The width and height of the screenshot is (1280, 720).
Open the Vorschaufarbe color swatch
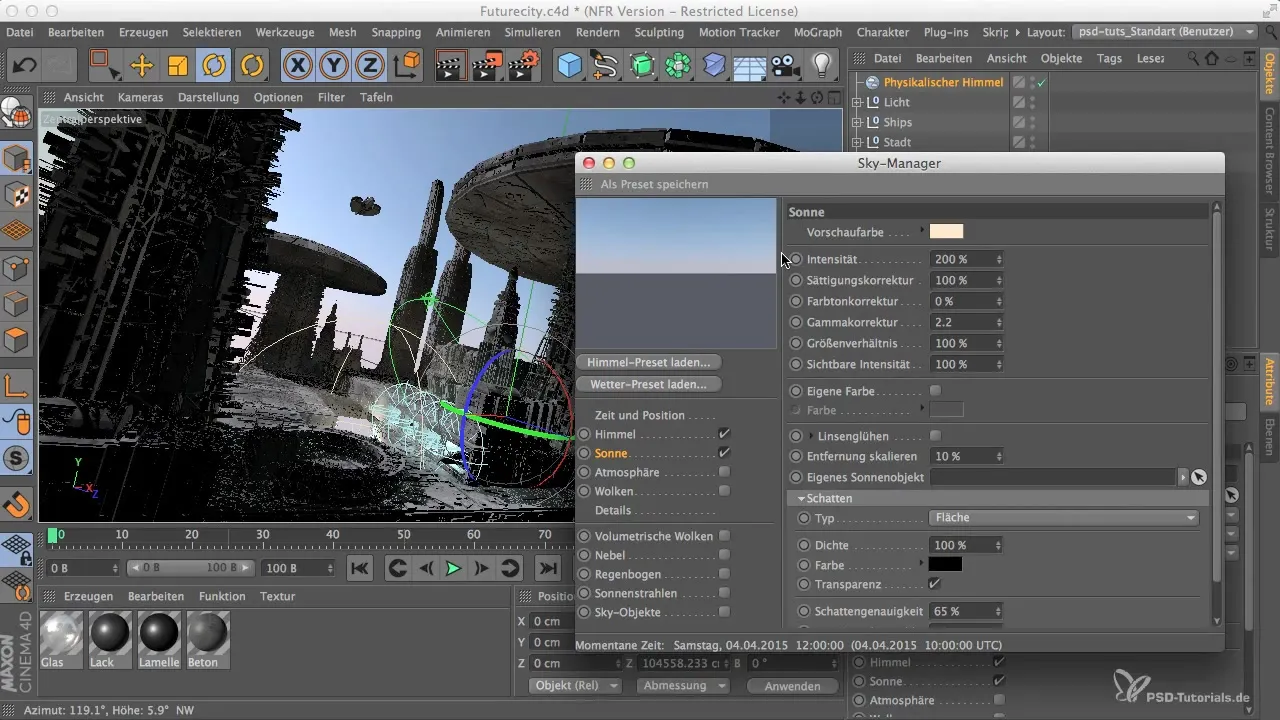pos(946,231)
